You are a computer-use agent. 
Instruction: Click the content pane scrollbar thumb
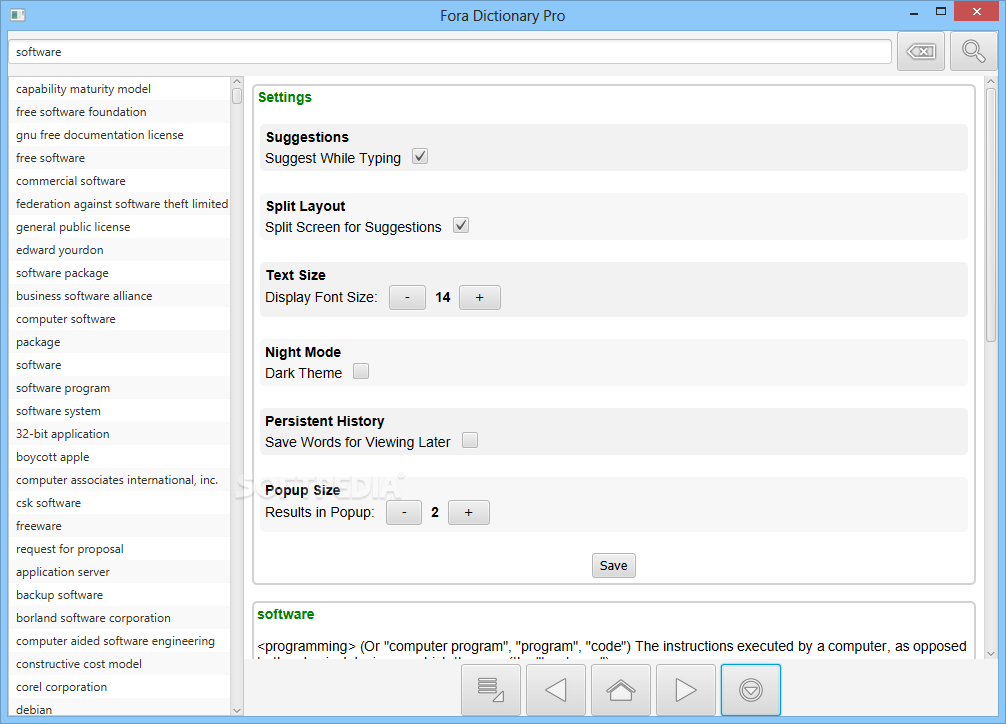(x=991, y=215)
